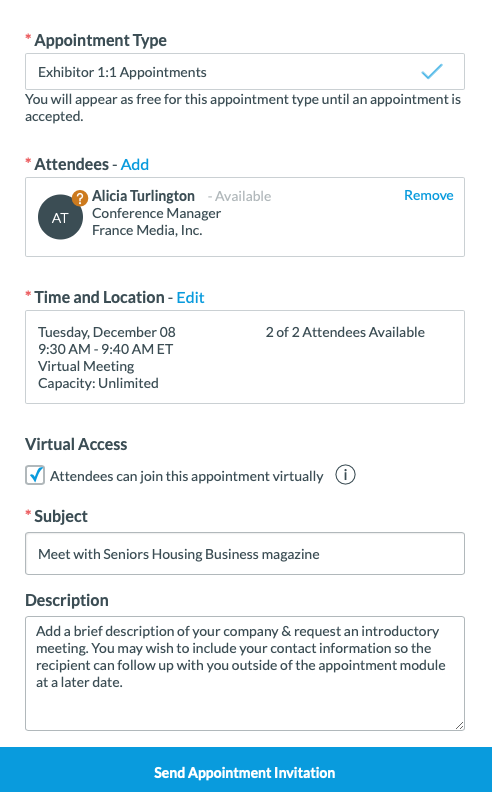Remove Alicia Turlington from attendees
492x792 pixels.
point(428,195)
